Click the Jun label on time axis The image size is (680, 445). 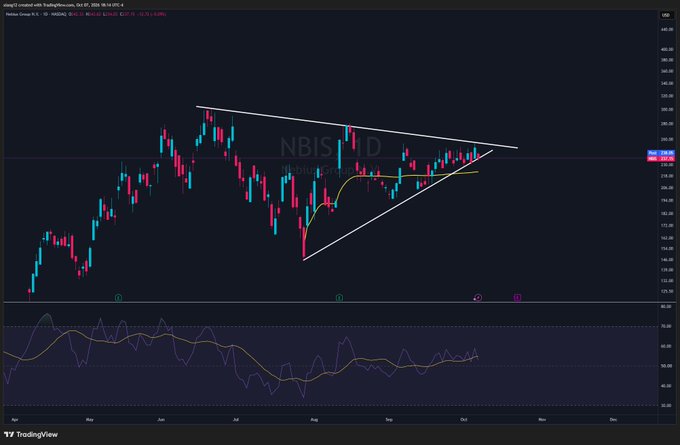point(161,420)
